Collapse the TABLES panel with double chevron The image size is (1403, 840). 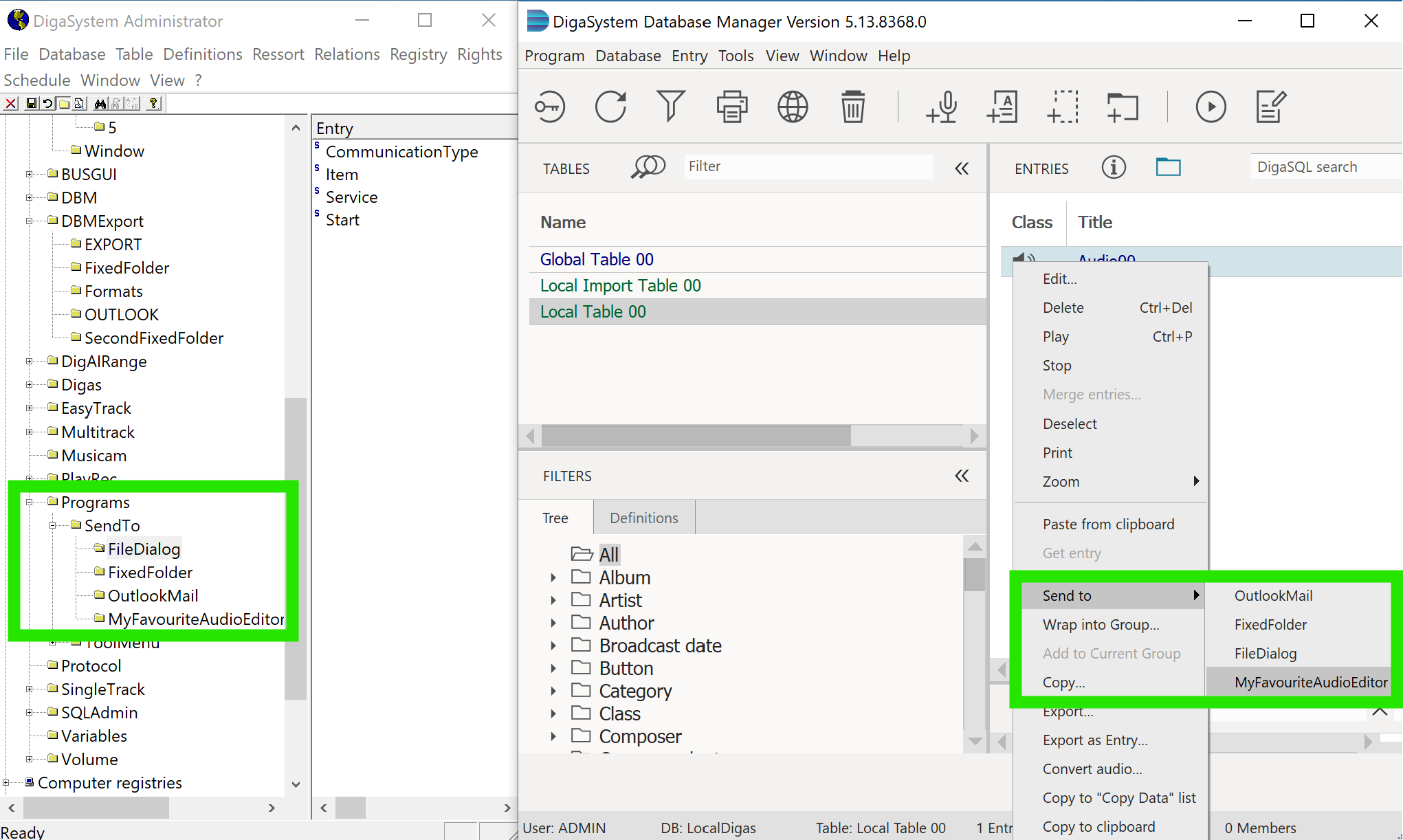click(961, 168)
